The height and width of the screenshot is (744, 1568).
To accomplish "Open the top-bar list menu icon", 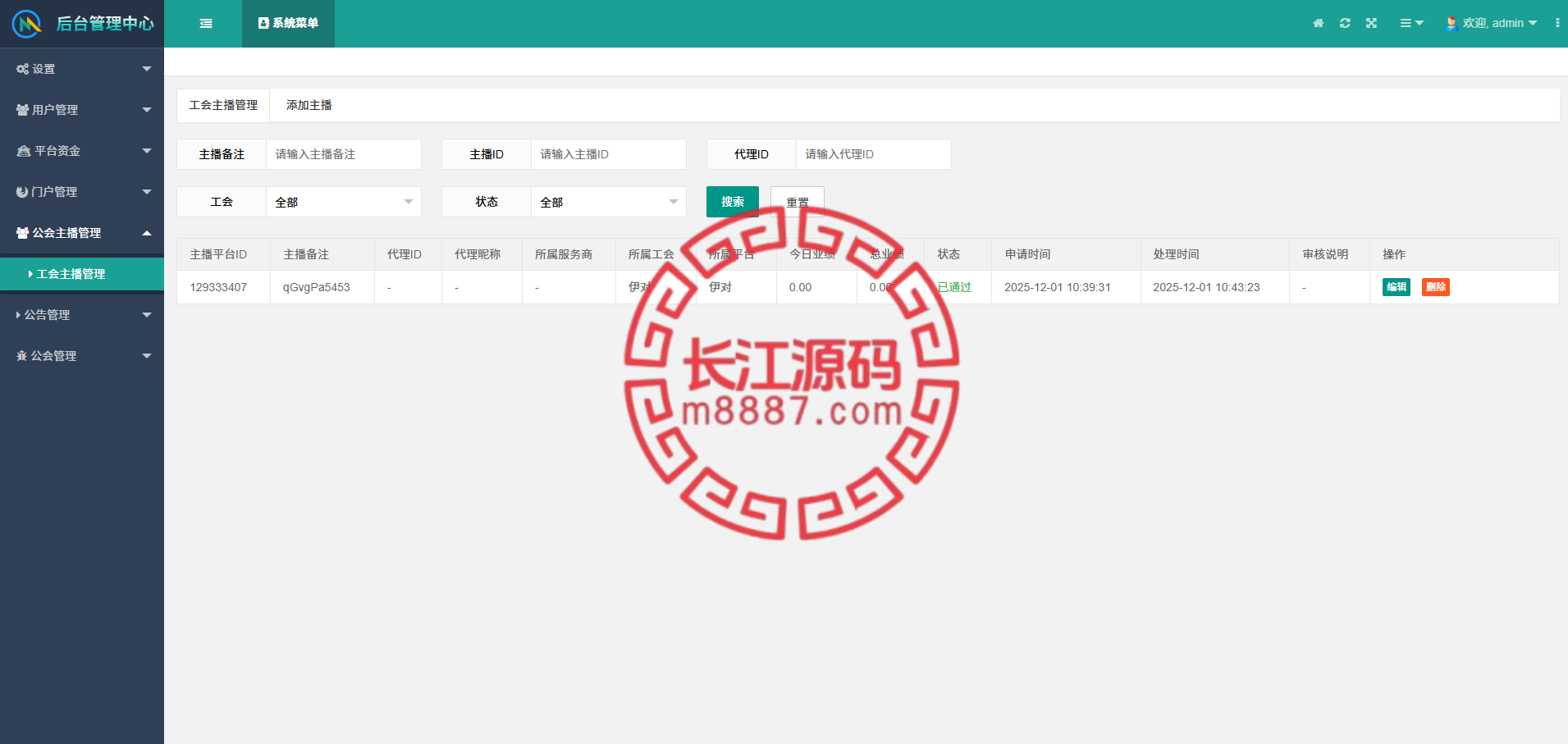I will click(1411, 23).
